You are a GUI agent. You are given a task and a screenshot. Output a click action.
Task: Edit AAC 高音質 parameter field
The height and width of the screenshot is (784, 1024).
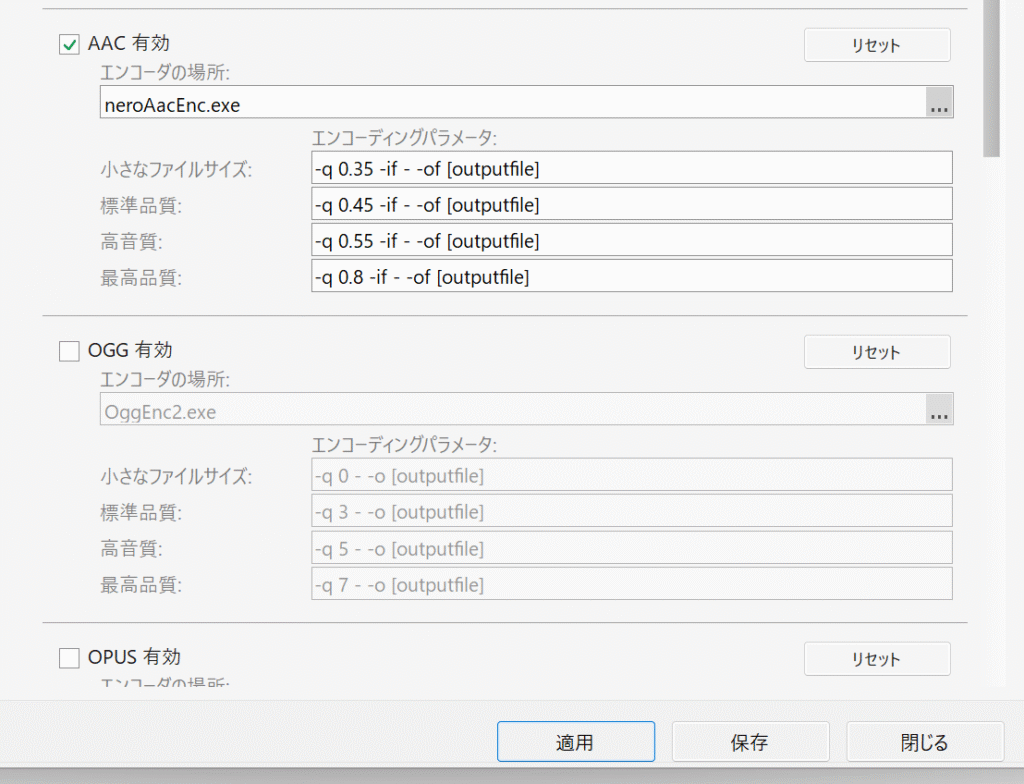pos(630,241)
